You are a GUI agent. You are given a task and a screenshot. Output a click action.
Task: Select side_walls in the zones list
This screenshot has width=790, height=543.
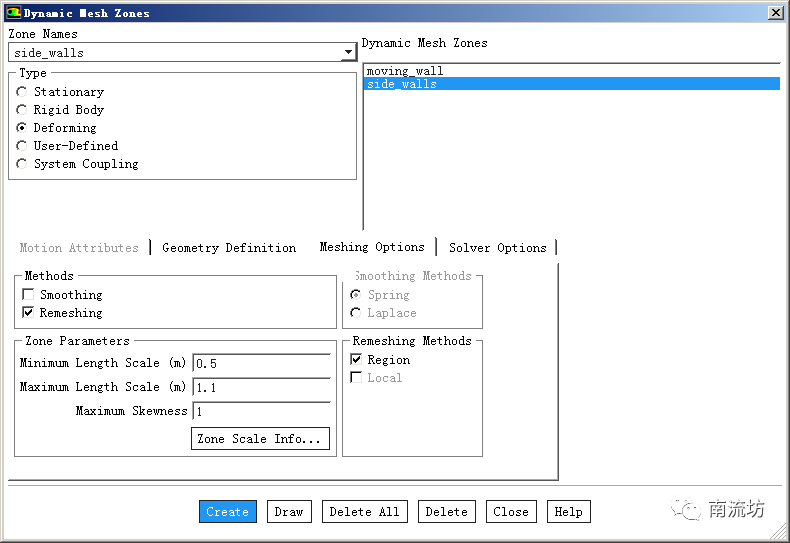(x=401, y=84)
